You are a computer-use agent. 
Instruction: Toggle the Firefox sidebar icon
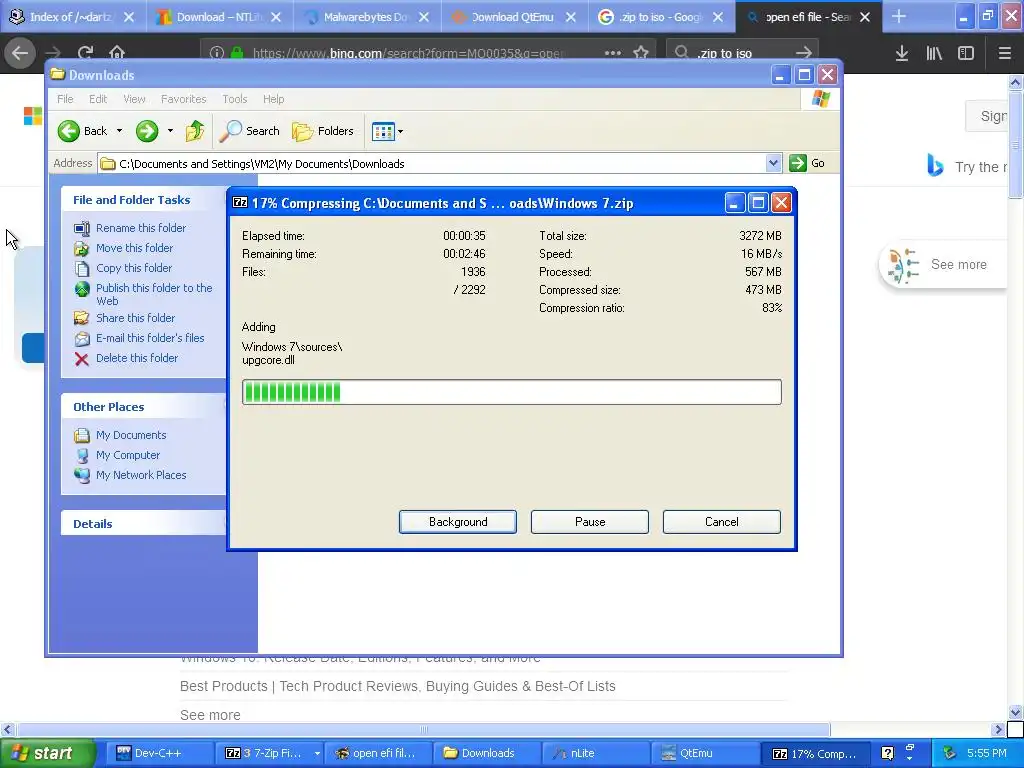click(x=966, y=53)
